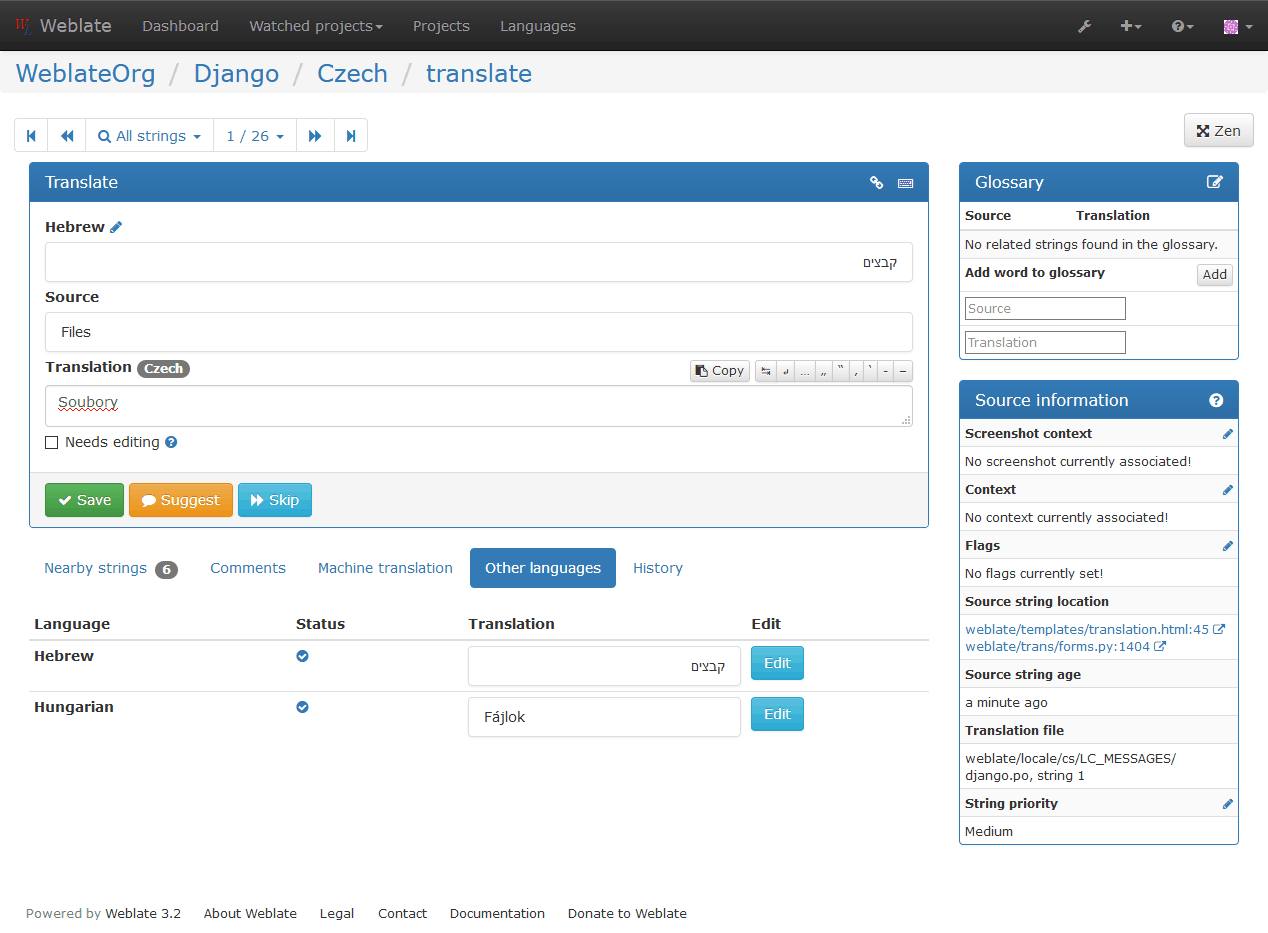Screen dimensions: 1268x933
Task: Open the Machine translation tab
Action: (x=385, y=568)
